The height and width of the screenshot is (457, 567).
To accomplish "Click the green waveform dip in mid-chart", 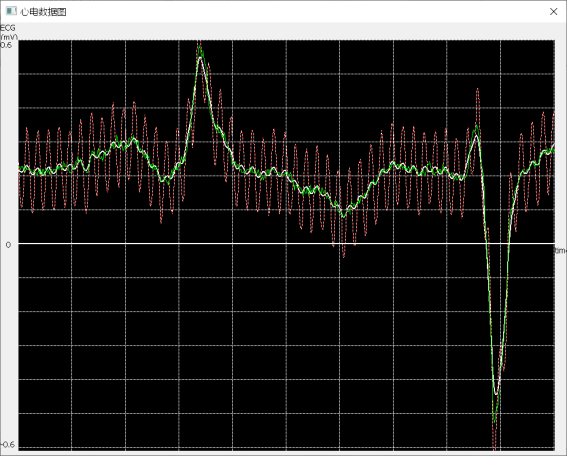I will pos(344,215).
